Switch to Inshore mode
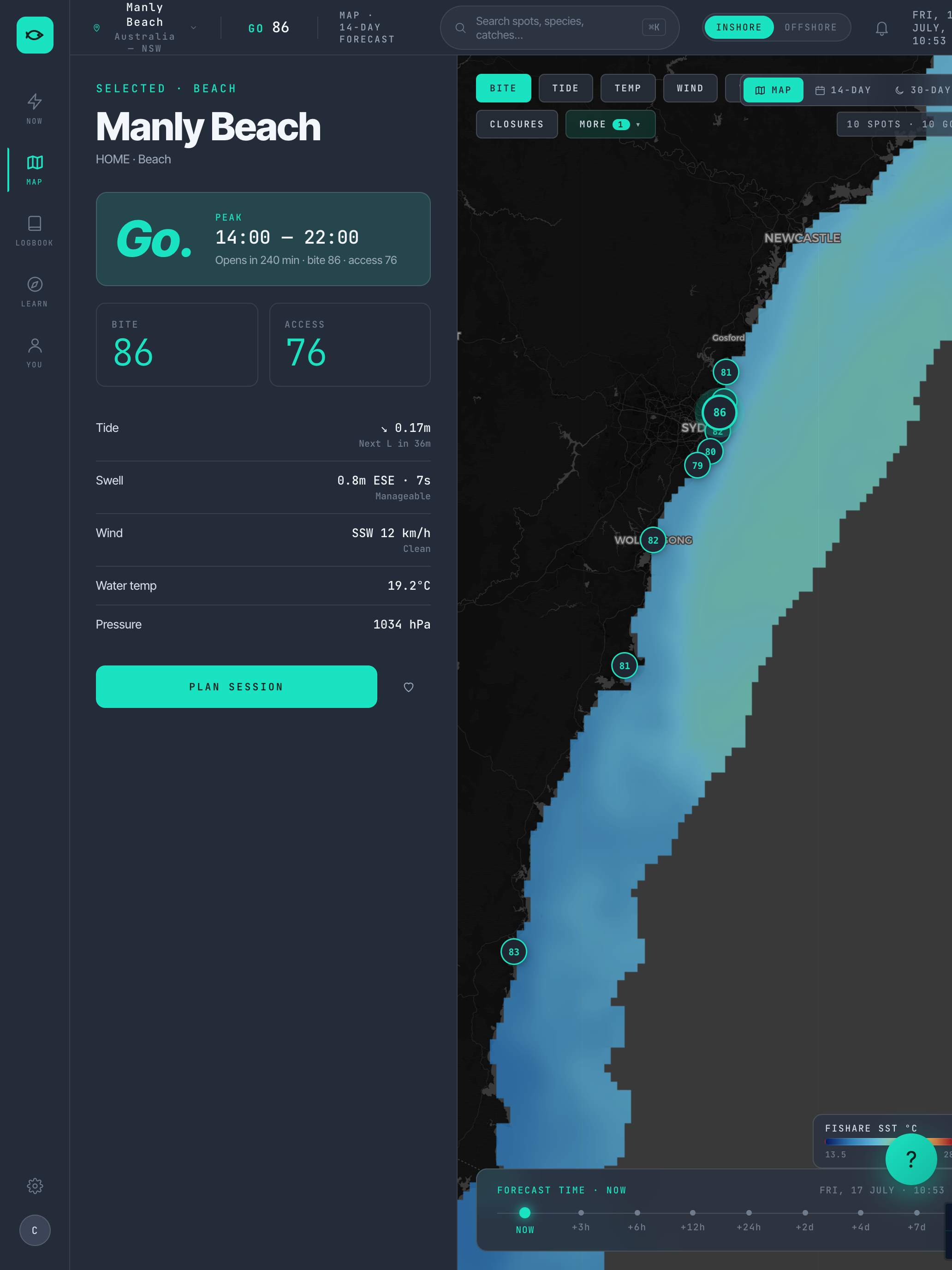The image size is (952, 1270). pyautogui.click(x=739, y=28)
